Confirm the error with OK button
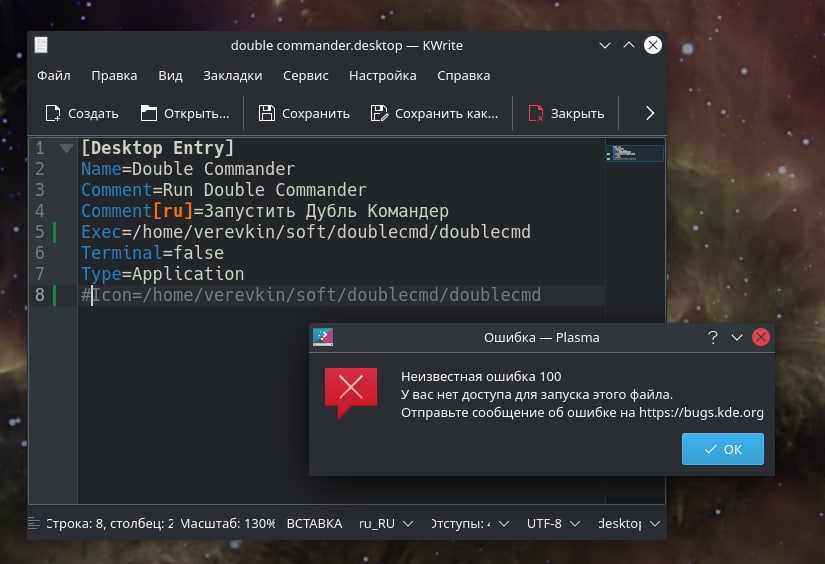 click(x=722, y=449)
